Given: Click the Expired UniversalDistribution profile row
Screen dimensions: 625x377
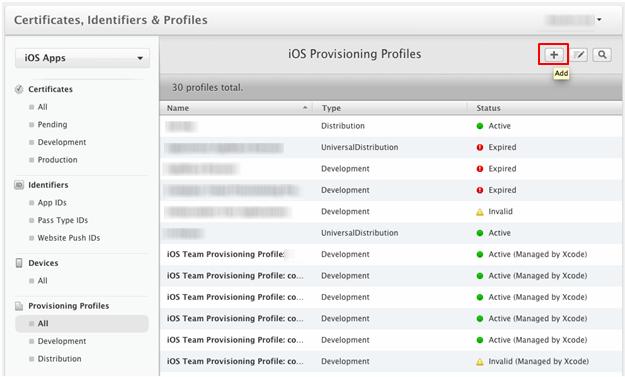Looking at the screenshot, I should (x=391, y=147).
